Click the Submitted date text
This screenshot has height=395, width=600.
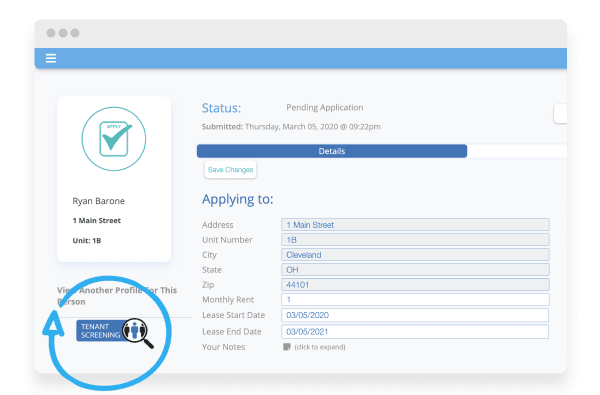pyautogui.click(x=291, y=127)
